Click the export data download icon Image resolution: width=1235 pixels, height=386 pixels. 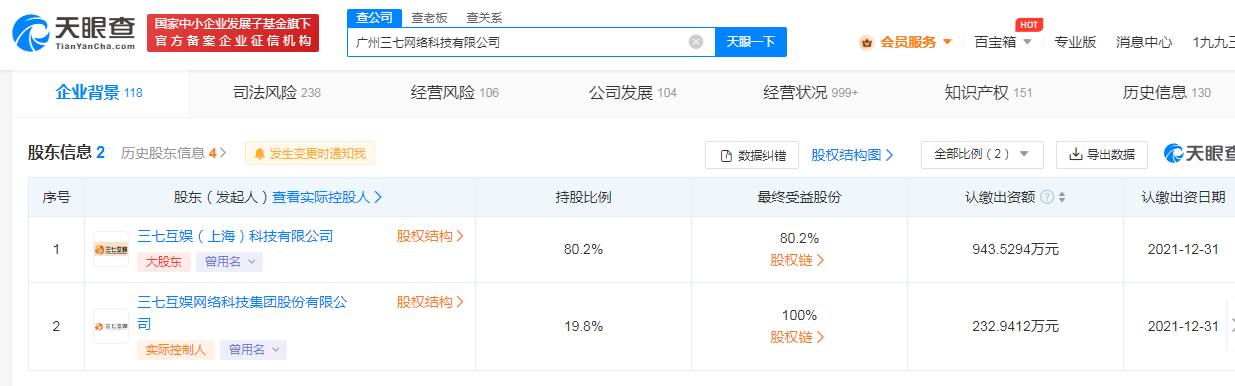click(x=1076, y=155)
